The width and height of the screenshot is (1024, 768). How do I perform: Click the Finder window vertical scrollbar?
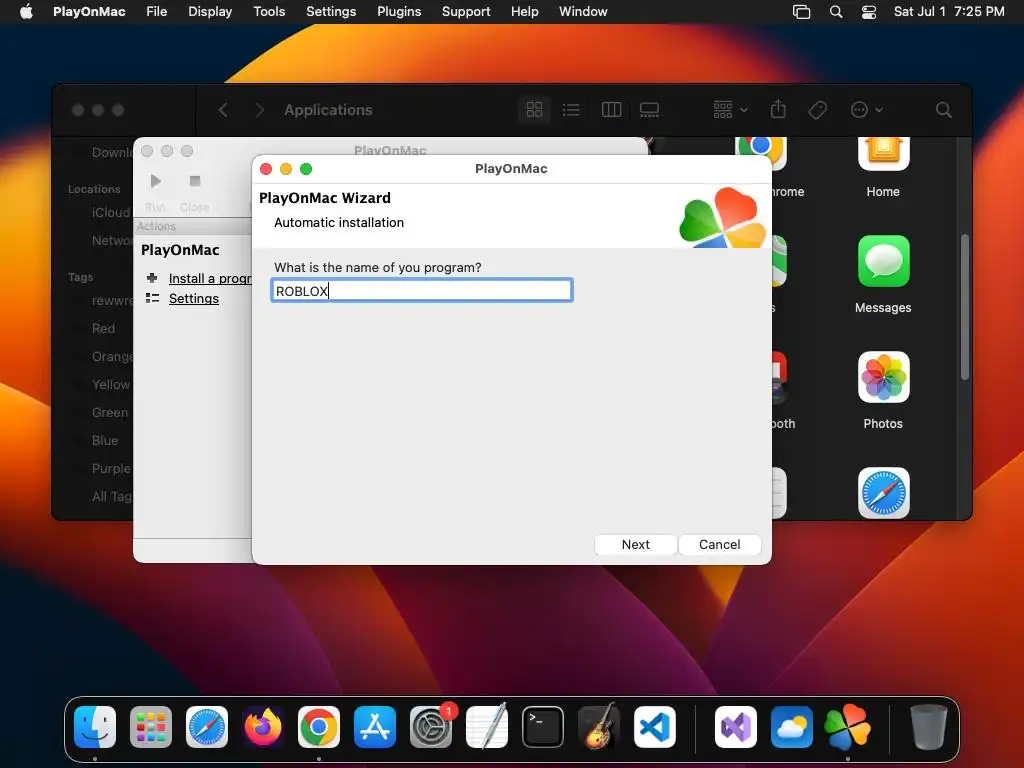pyautogui.click(x=965, y=307)
